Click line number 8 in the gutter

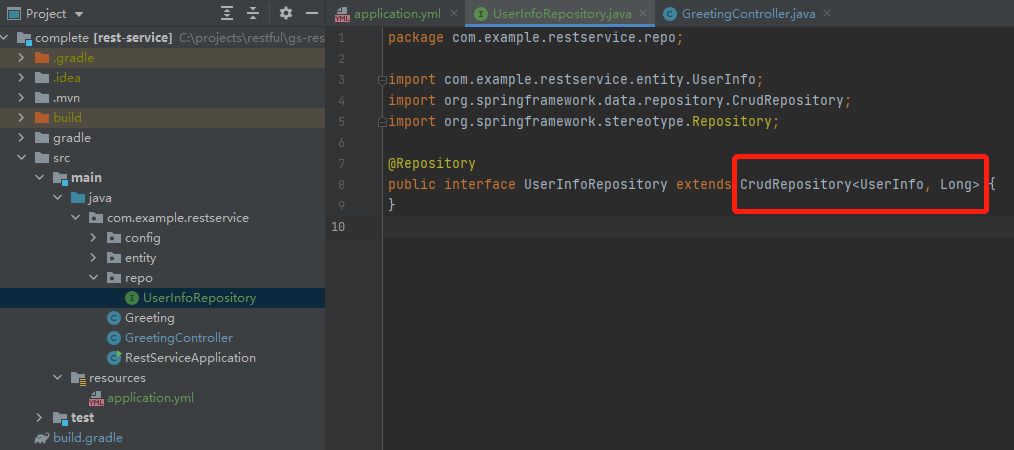pos(341,184)
